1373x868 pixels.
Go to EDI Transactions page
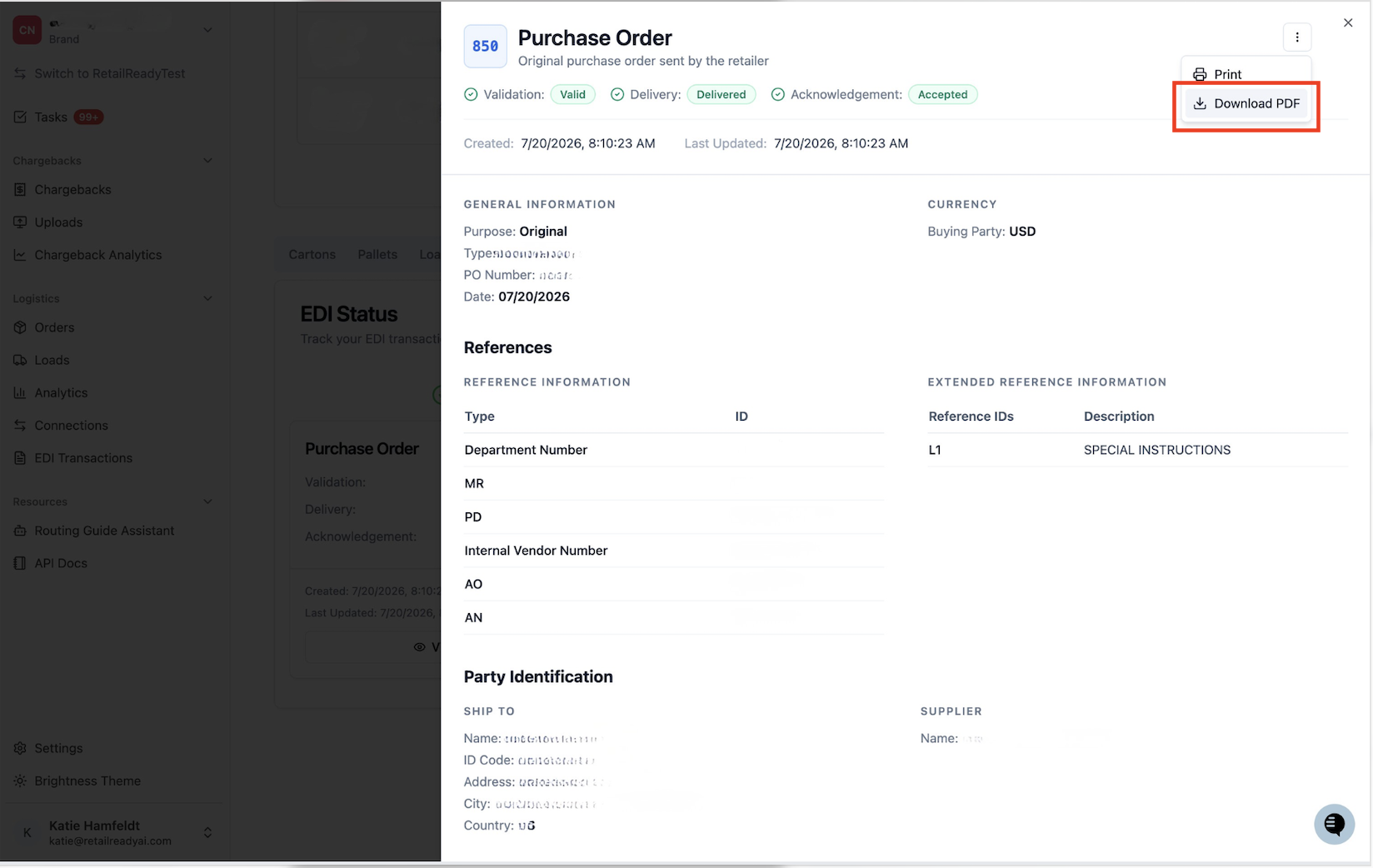pyautogui.click(x=83, y=458)
